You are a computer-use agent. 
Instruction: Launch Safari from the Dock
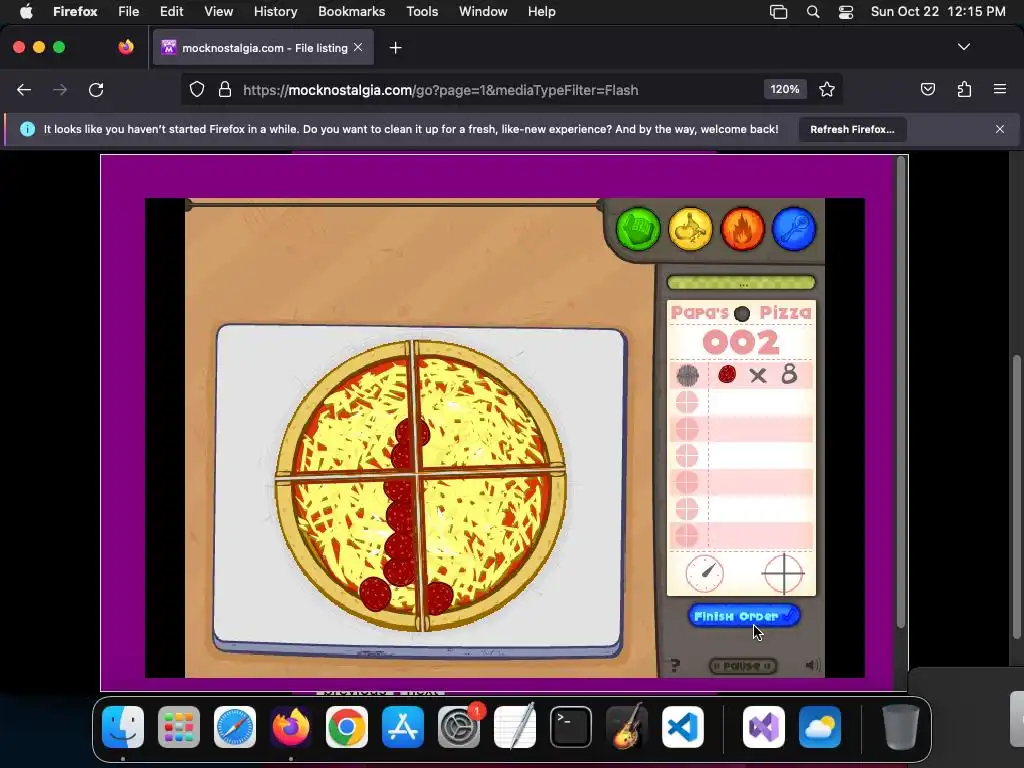(235, 727)
